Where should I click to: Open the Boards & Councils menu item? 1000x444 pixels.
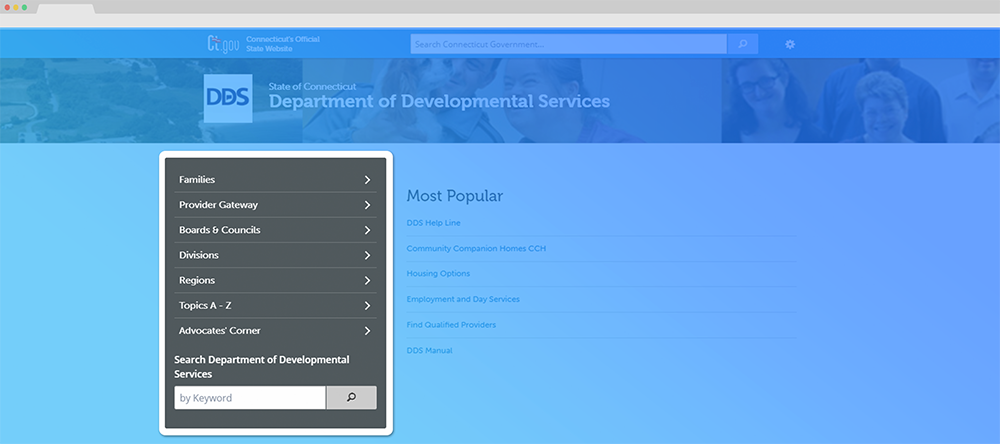220,230
